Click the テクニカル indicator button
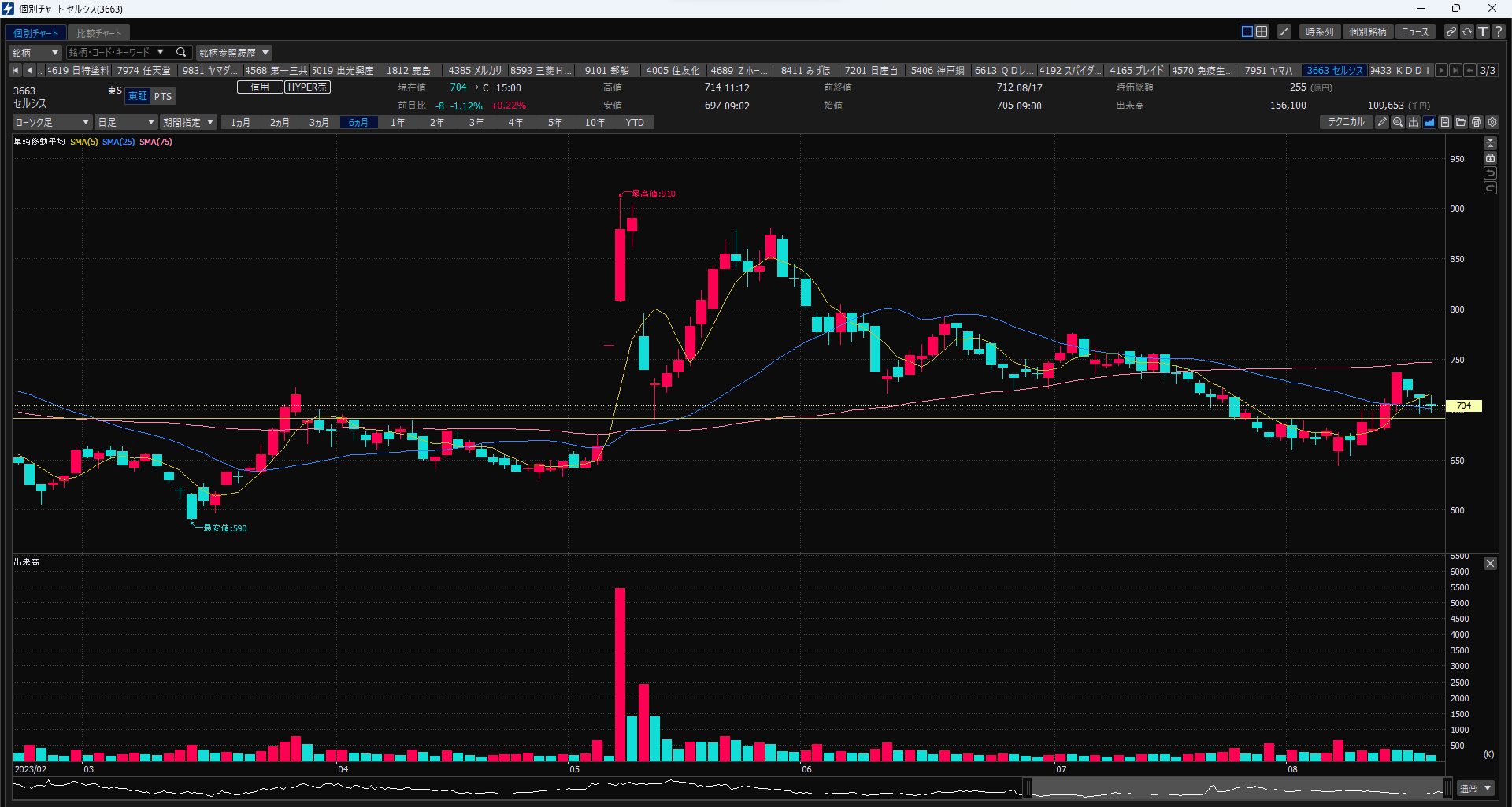This screenshot has height=807, width=1512. pos(1346,122)
